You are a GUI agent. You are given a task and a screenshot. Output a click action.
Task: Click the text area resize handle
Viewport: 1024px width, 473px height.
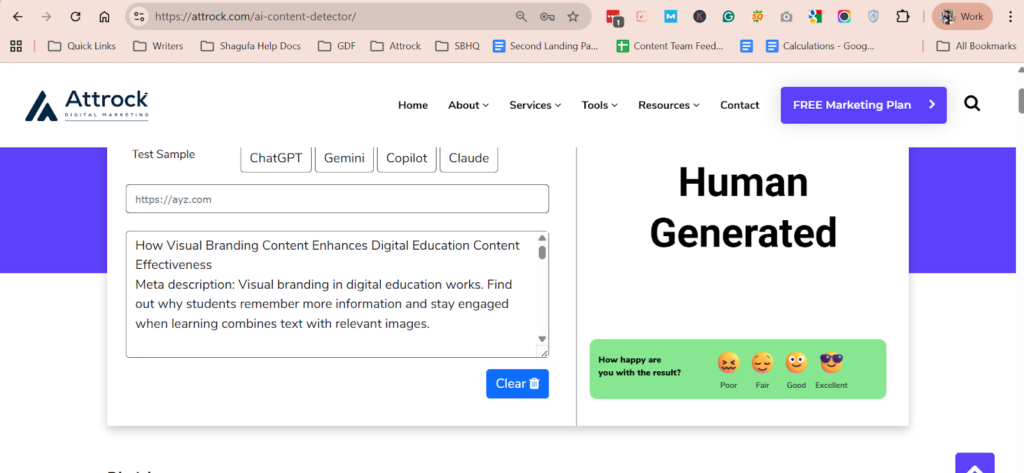coord(543,352)
